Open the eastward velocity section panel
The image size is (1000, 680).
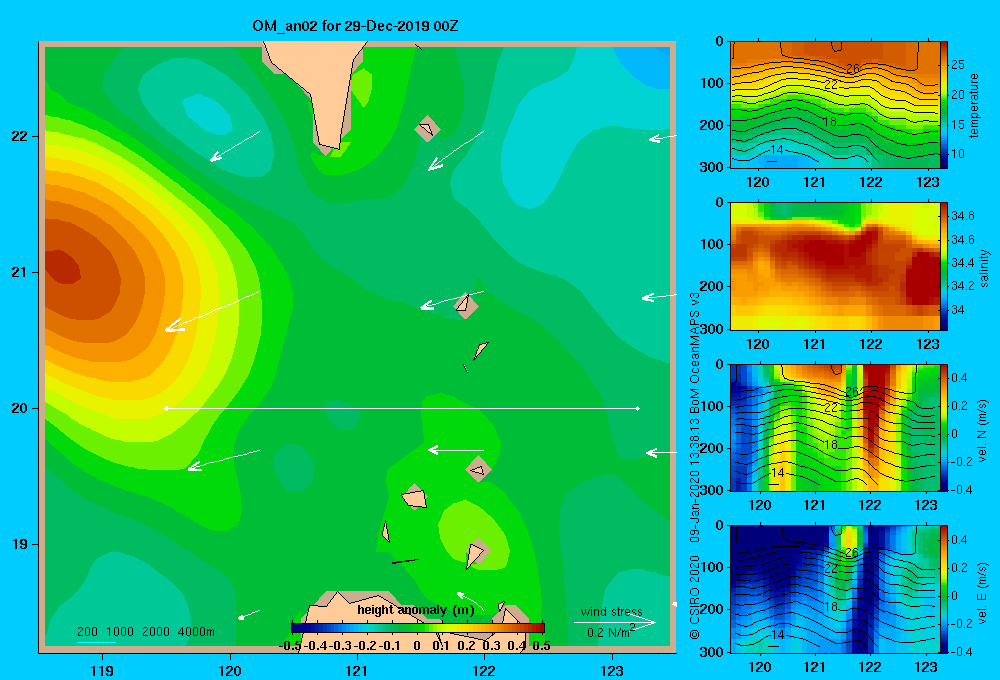click(x=835, y=589)
